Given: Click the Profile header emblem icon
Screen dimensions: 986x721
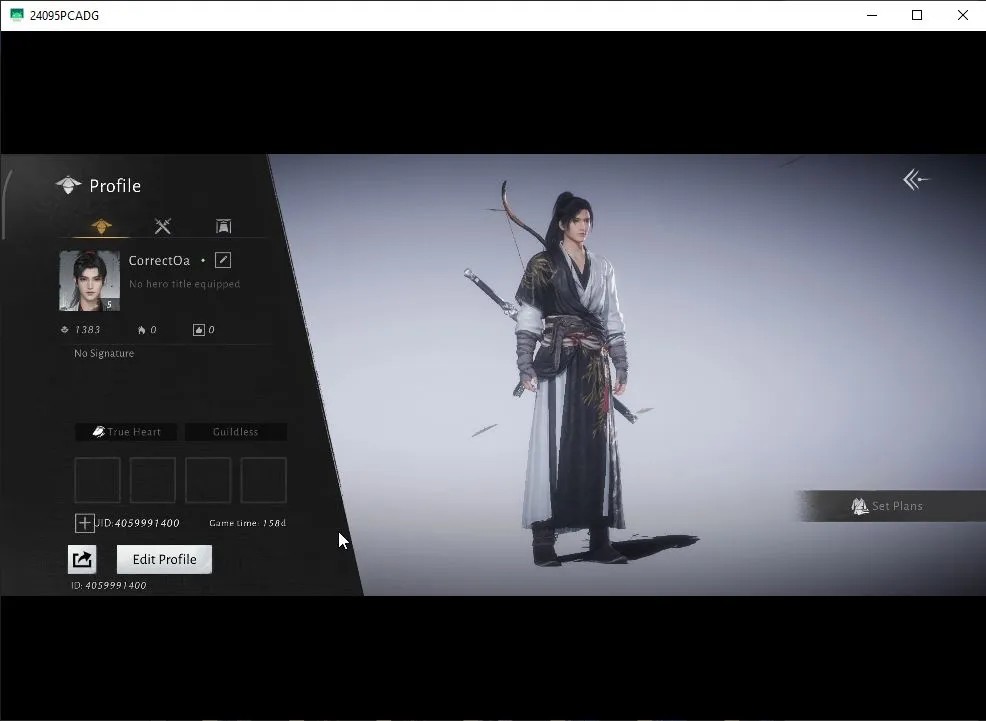Looking at the screenshot, I should click(69, 185).
